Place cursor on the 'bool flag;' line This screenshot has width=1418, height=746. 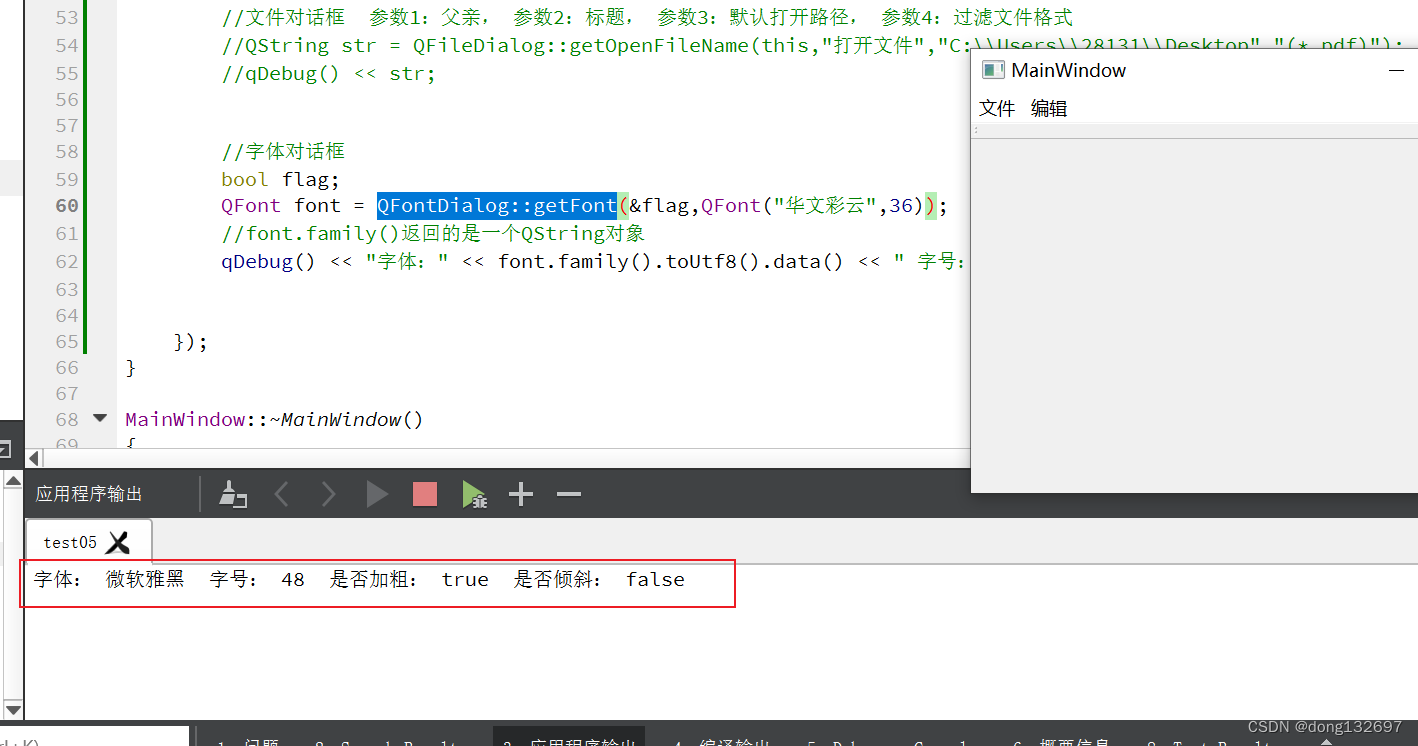(281, 179)
